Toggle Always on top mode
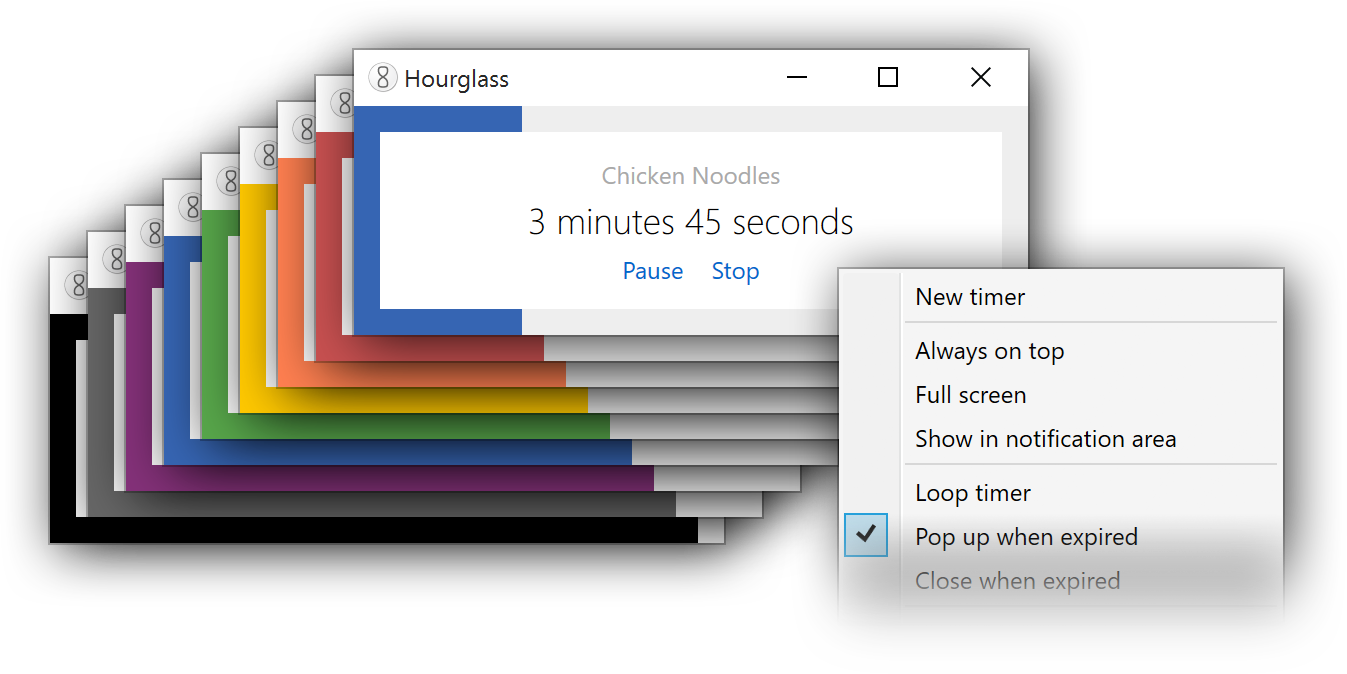This screenshot has width=1347, height=674. (x=989, y=350)
